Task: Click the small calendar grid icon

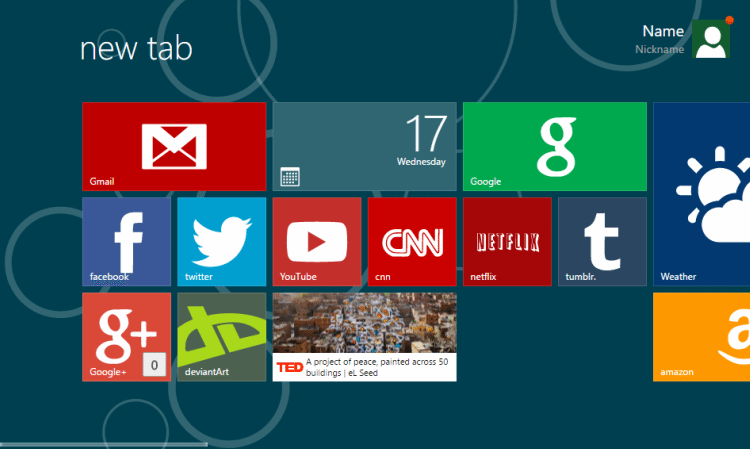Action: [290, 177]
